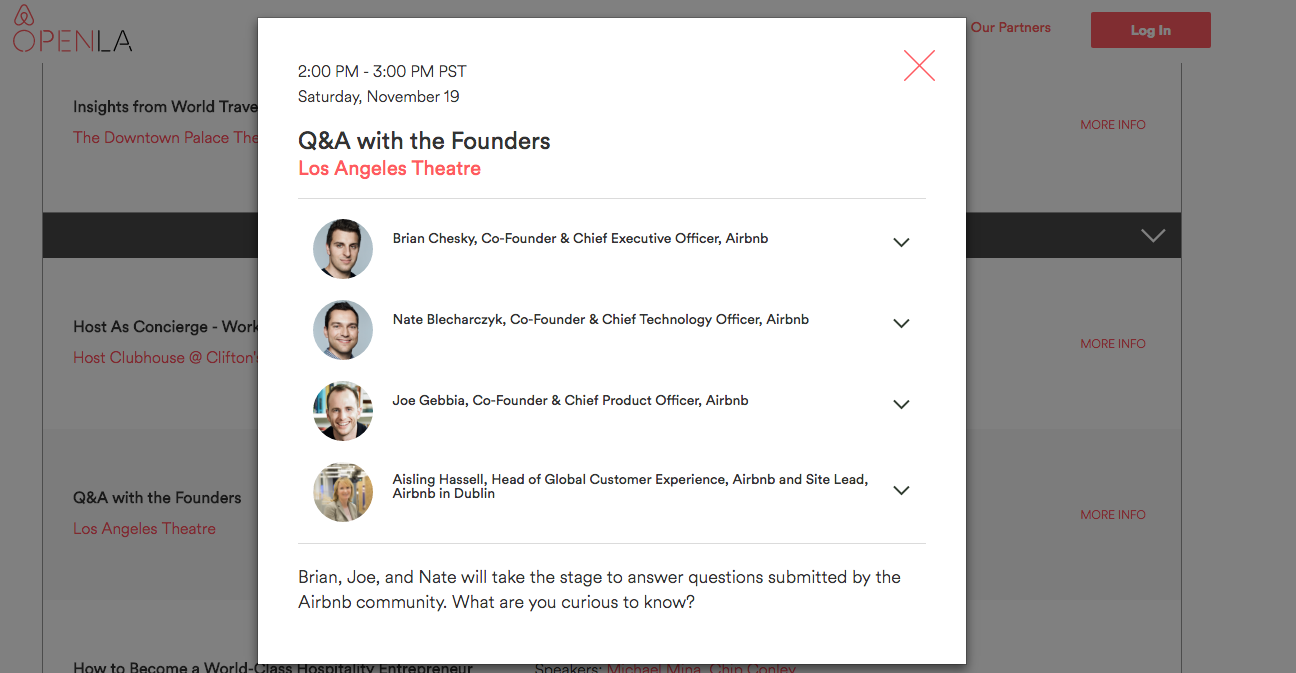Click Brian Chesky's profile photo
This screenshot has height=673, width=1296.
[x=343, y=249]
